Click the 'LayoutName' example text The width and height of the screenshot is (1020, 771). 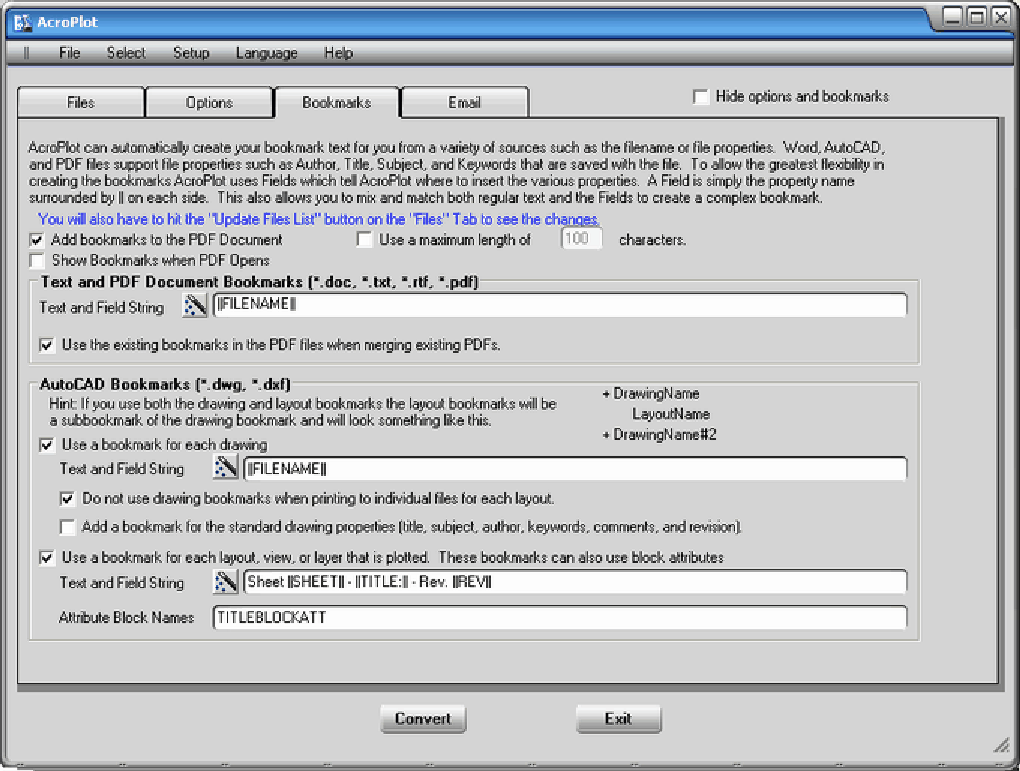click(671, 414)
